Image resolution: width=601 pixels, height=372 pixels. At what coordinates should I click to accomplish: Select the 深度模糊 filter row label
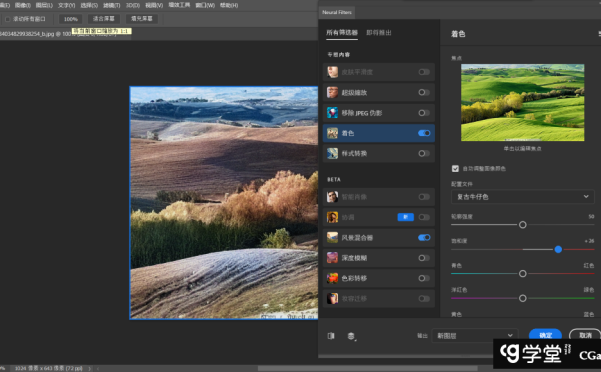click(x=354, y=258)
